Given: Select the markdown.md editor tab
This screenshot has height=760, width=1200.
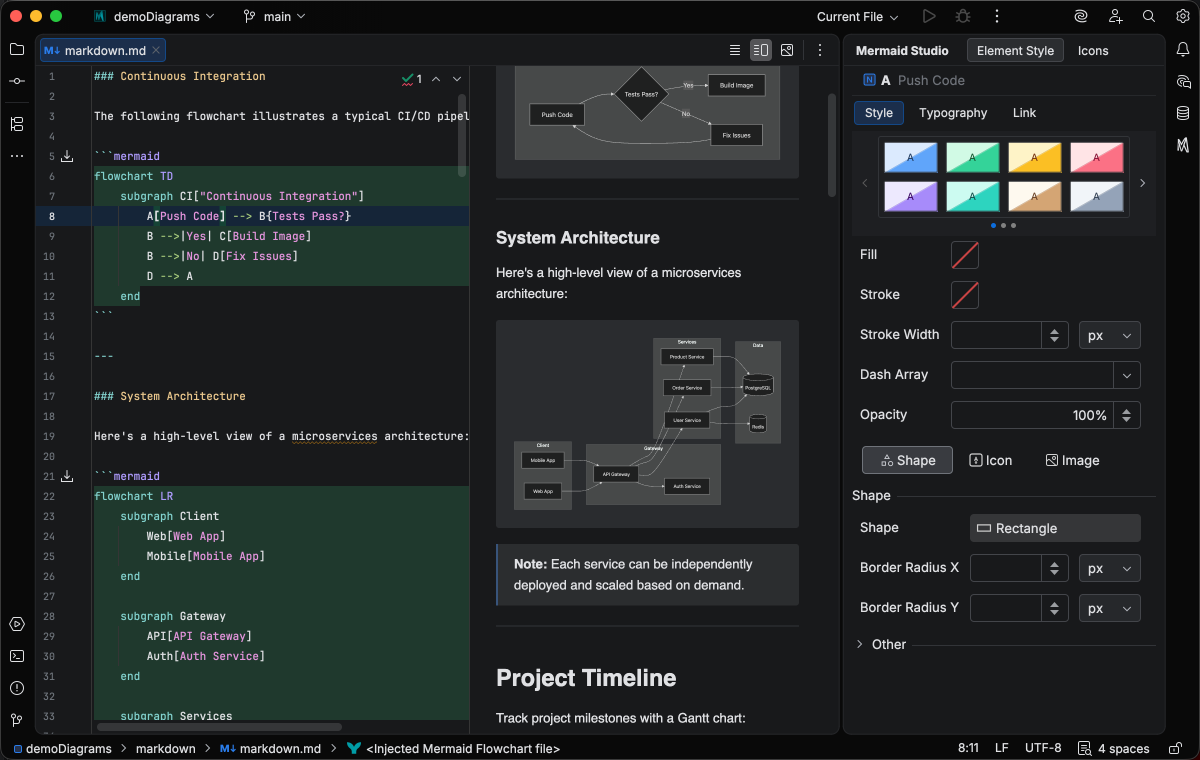Looking at the screenshot, I should click(x=103, y=50).
